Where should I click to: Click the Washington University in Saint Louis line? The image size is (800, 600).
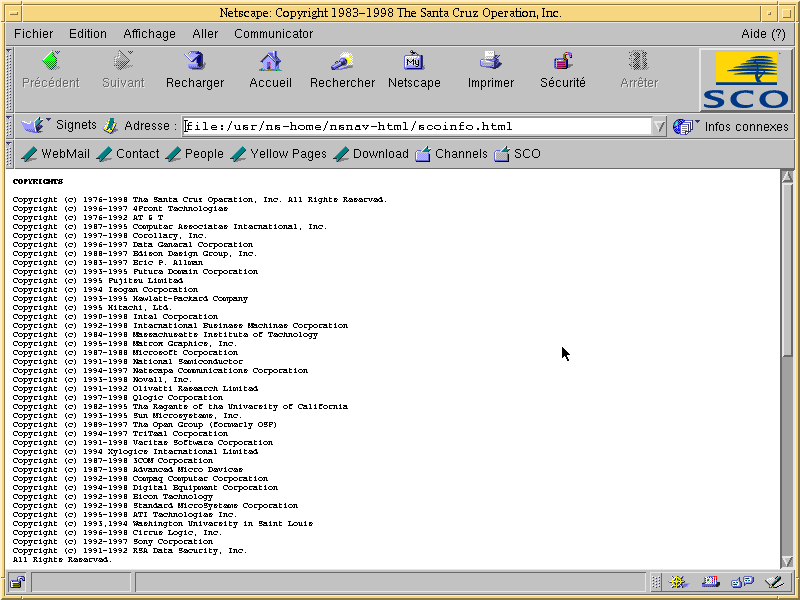point(163,524)
